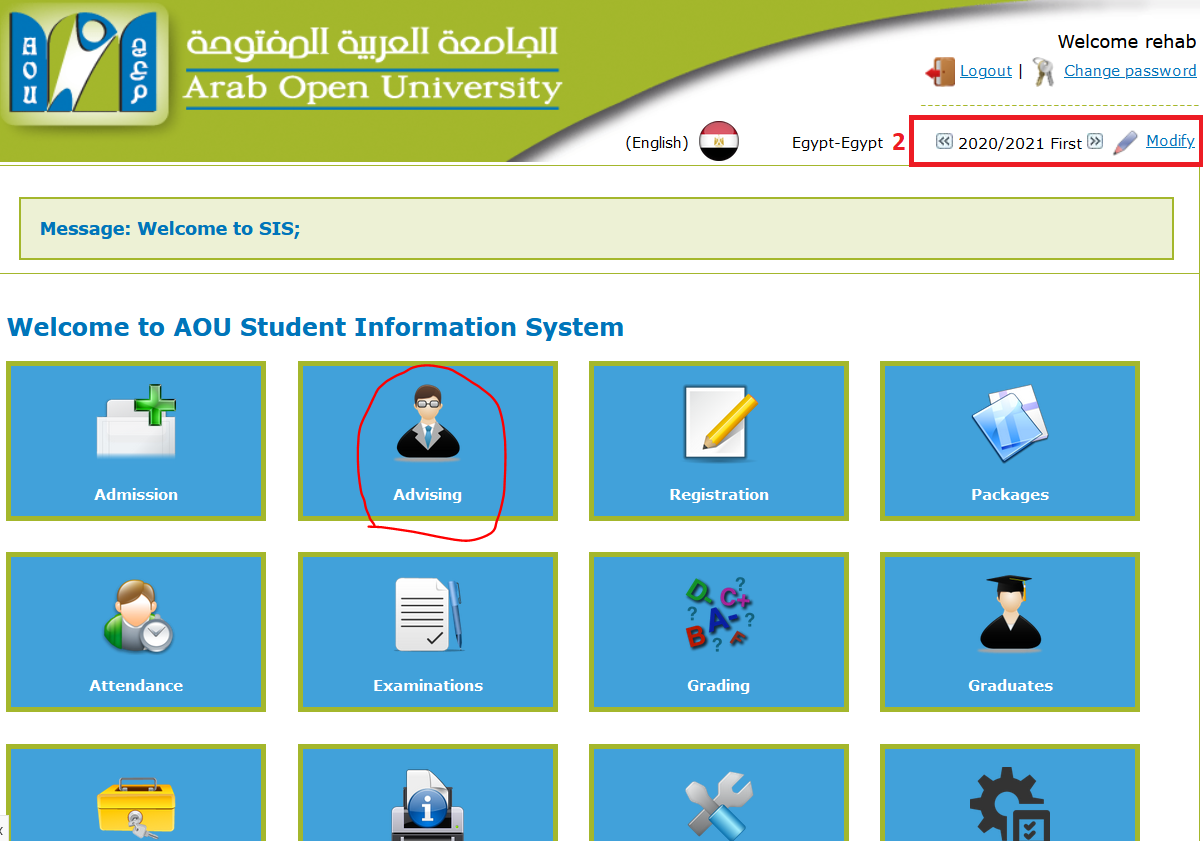This screenshot has width=1203, height=841.
Task: Click the yellow cash box icon
Action: pyautogui.click(x=136, y=808)
